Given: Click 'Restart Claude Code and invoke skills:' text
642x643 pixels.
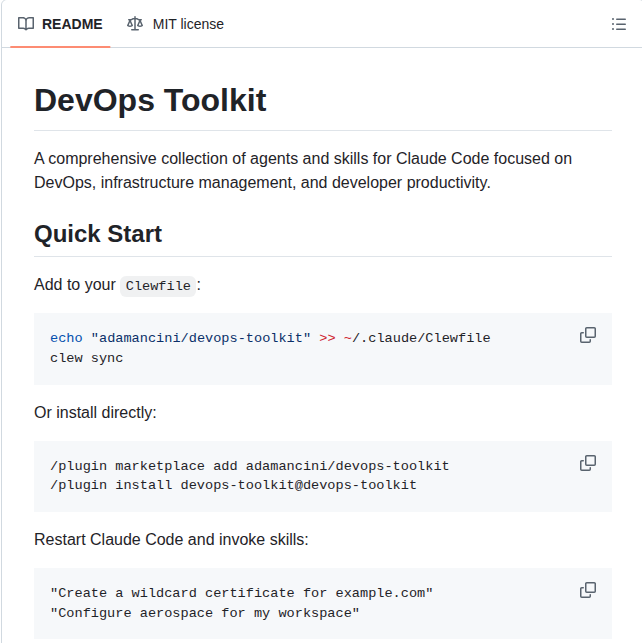Looking at the screenshot, I should (171, 540).
